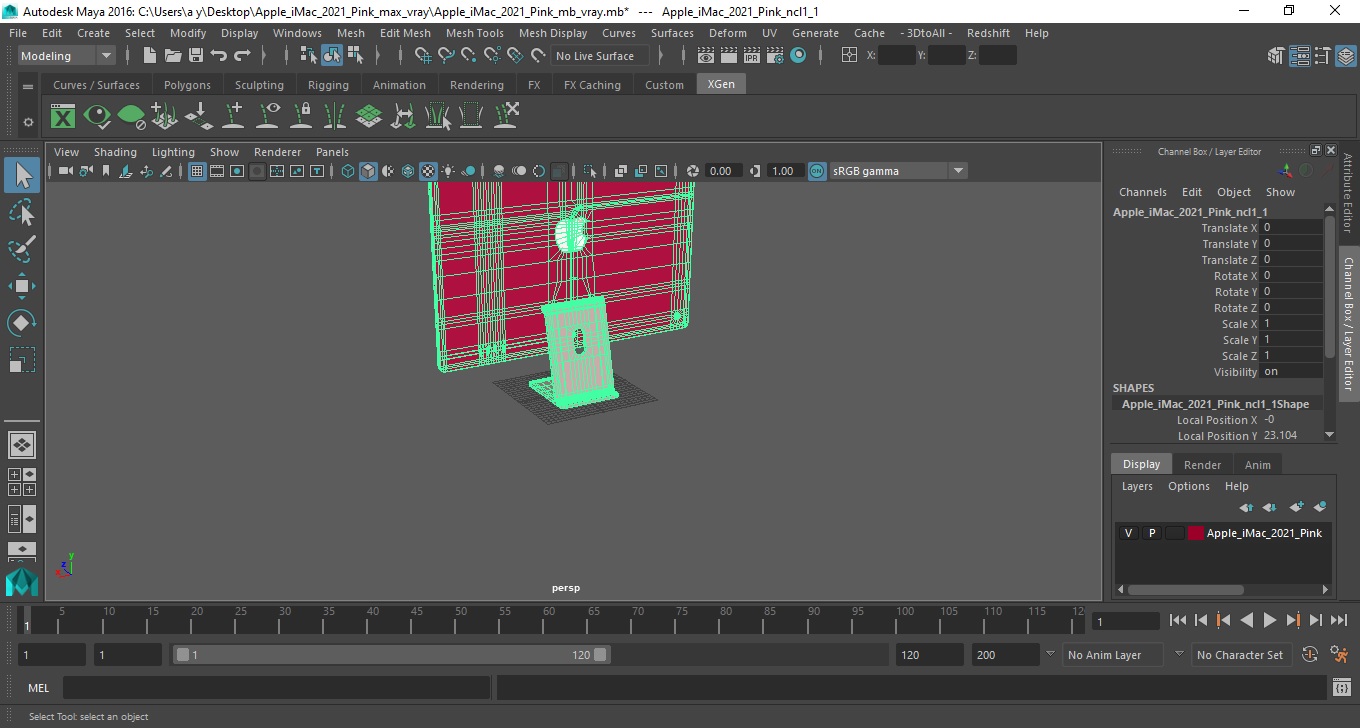This screenshot has width=1360, height=728.
Task: Toggle the Textured checker sphere icon
Action: (428, 171)
